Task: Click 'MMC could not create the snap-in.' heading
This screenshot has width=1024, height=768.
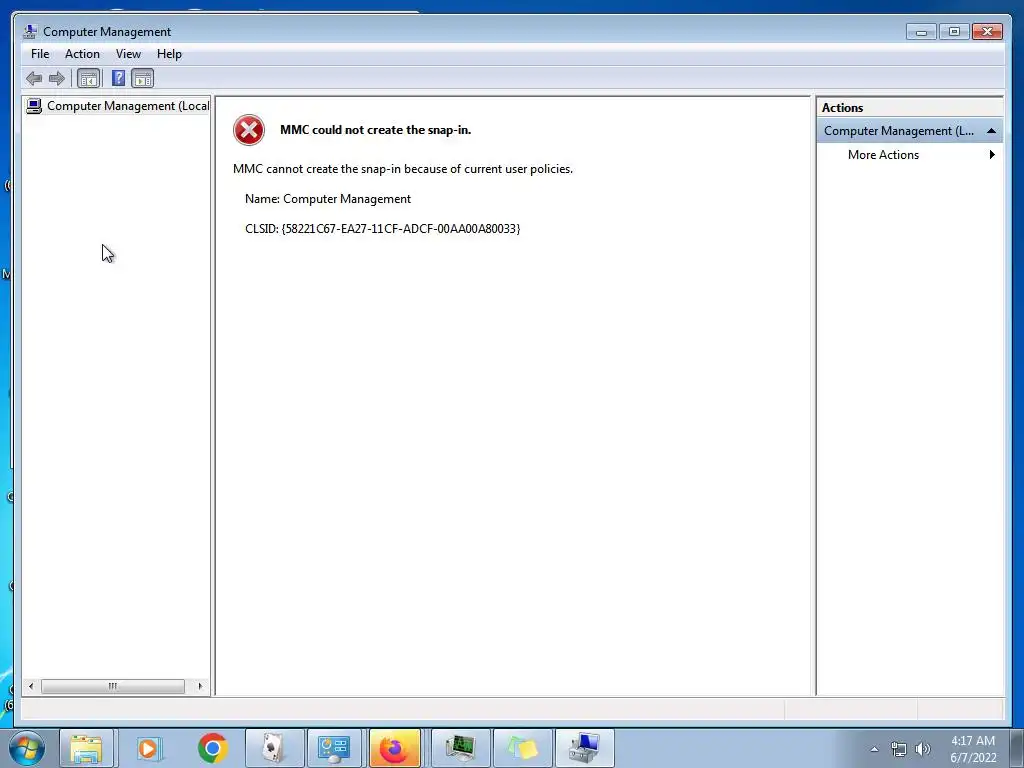Action: click(376, 130)
